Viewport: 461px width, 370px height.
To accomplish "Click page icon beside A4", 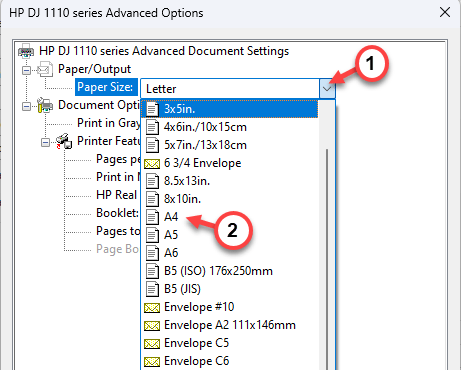I will coord(152,217).
